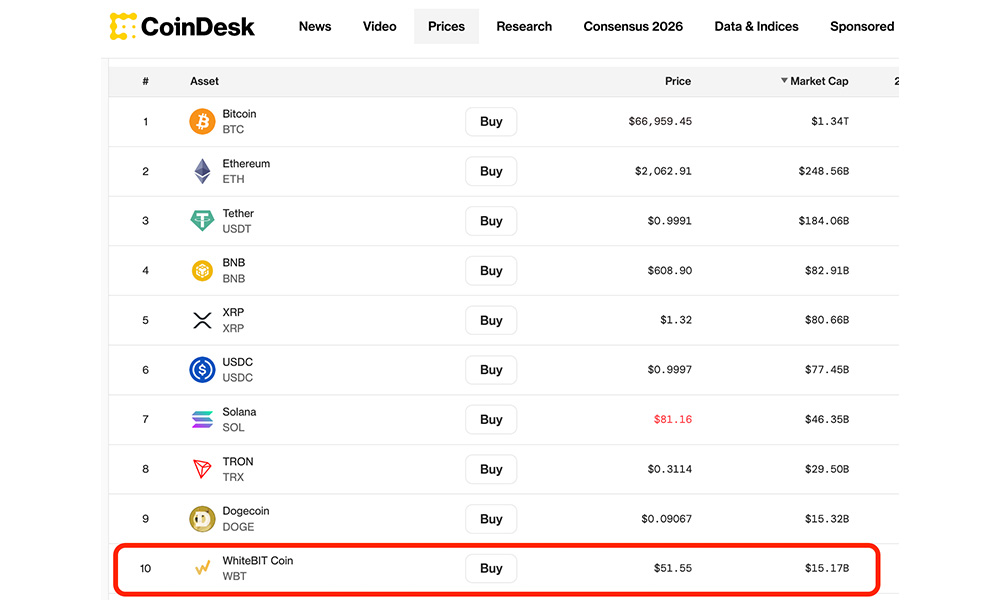Open the Solana asset name link
The image size is (1000, 600).
pyautogui.click(x=239, y=412)
